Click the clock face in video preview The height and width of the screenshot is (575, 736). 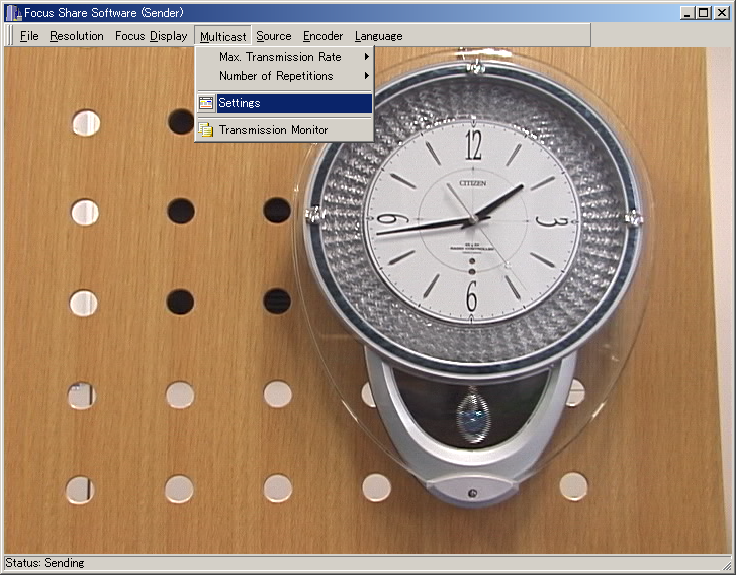point(473,219)
